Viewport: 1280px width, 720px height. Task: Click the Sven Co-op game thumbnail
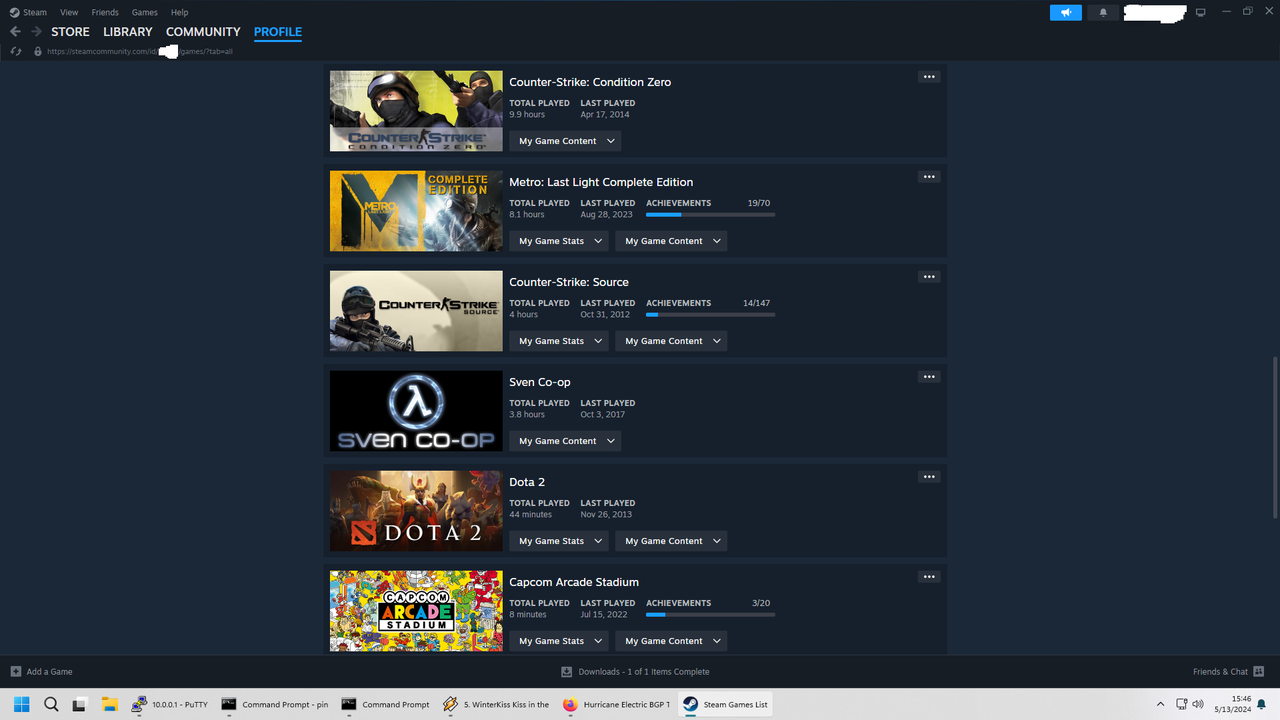[416, 411]
